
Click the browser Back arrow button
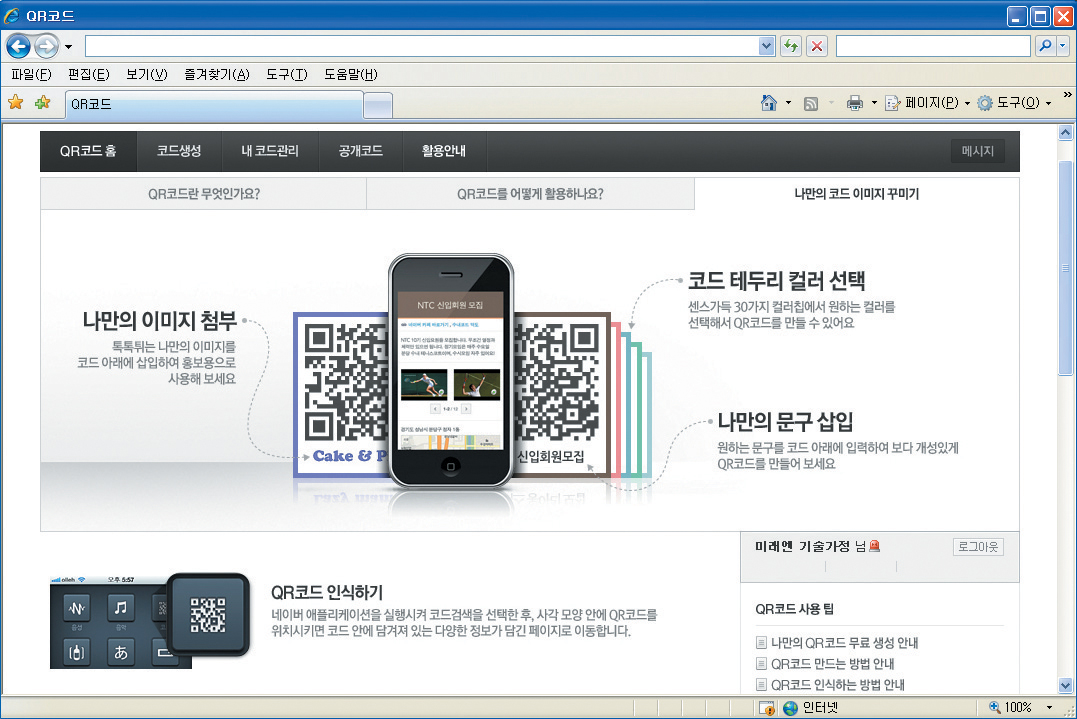pyautogui.click(x=19, y=46)
